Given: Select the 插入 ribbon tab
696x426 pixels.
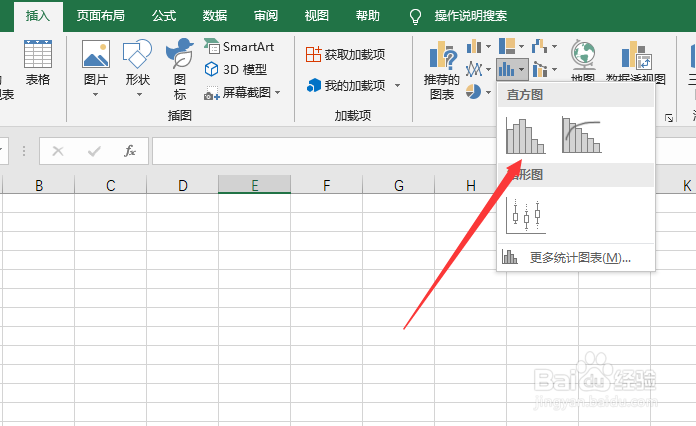Looking at the screenshot, I should (38, 16).
